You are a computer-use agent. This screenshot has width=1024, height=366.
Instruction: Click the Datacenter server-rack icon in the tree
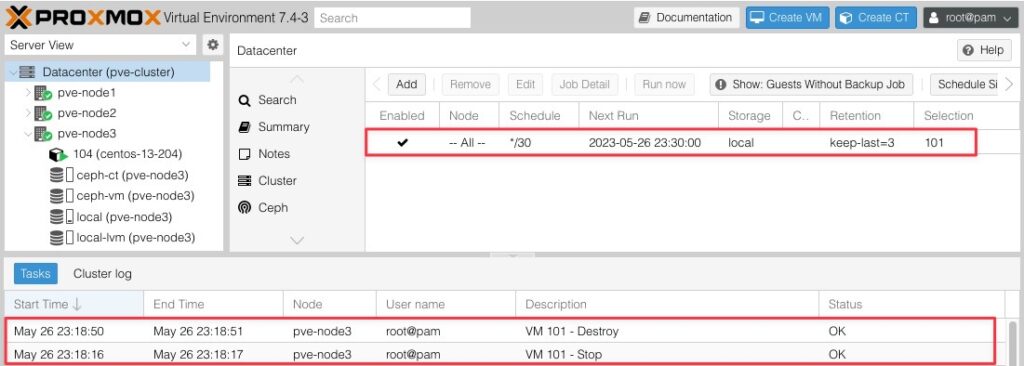(27, 72)
